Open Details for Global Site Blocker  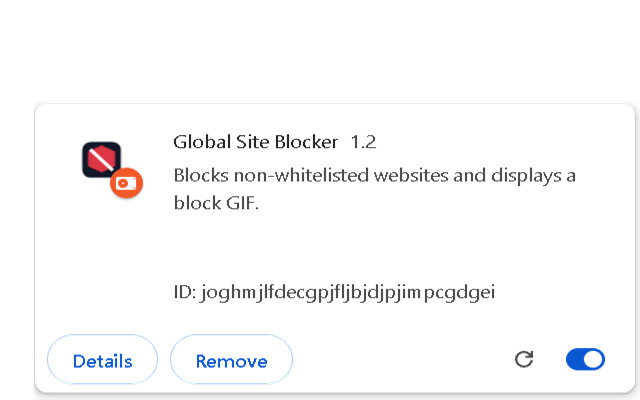coord(102,360)
